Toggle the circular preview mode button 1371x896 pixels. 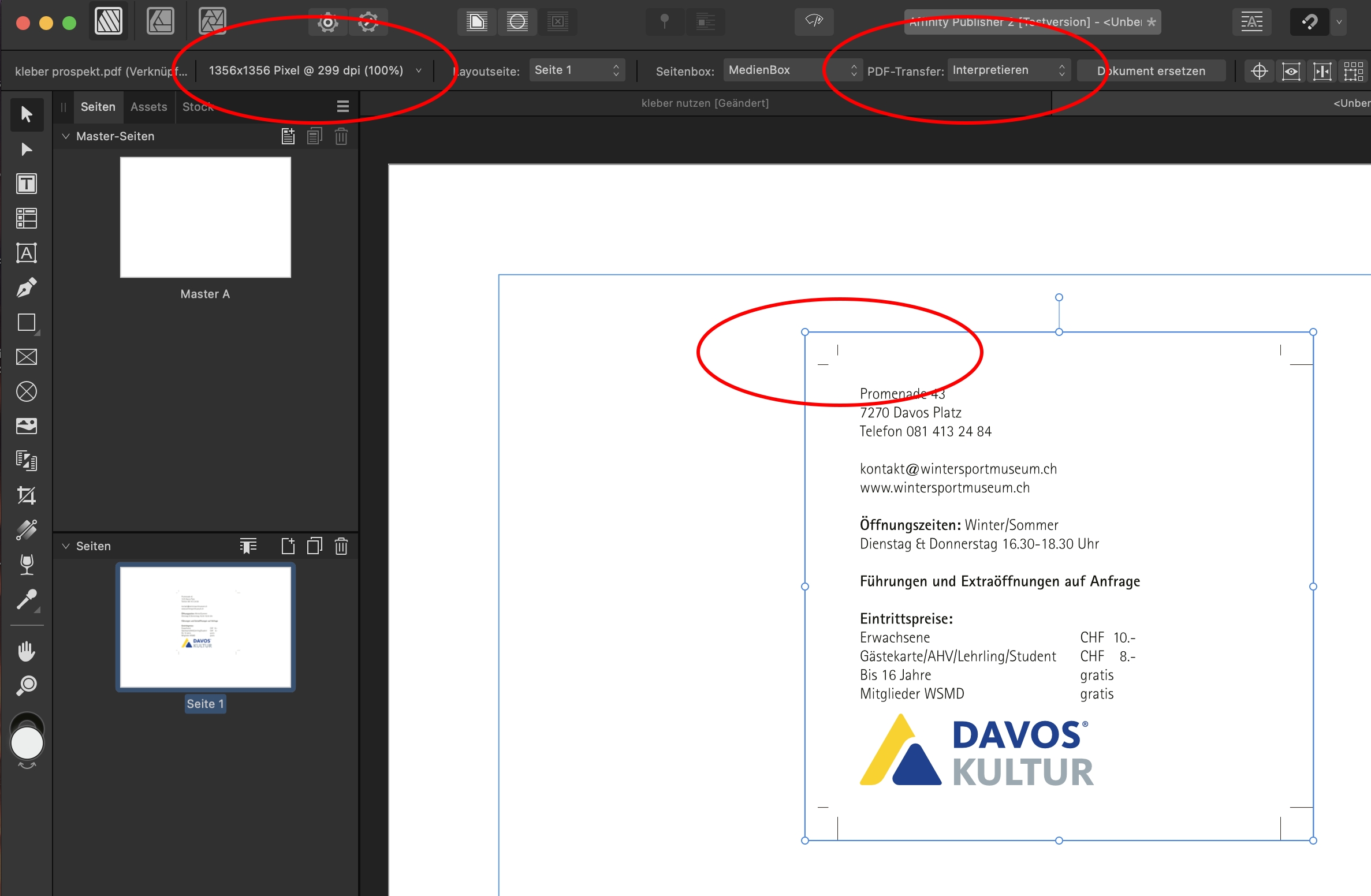pos(517,22)
